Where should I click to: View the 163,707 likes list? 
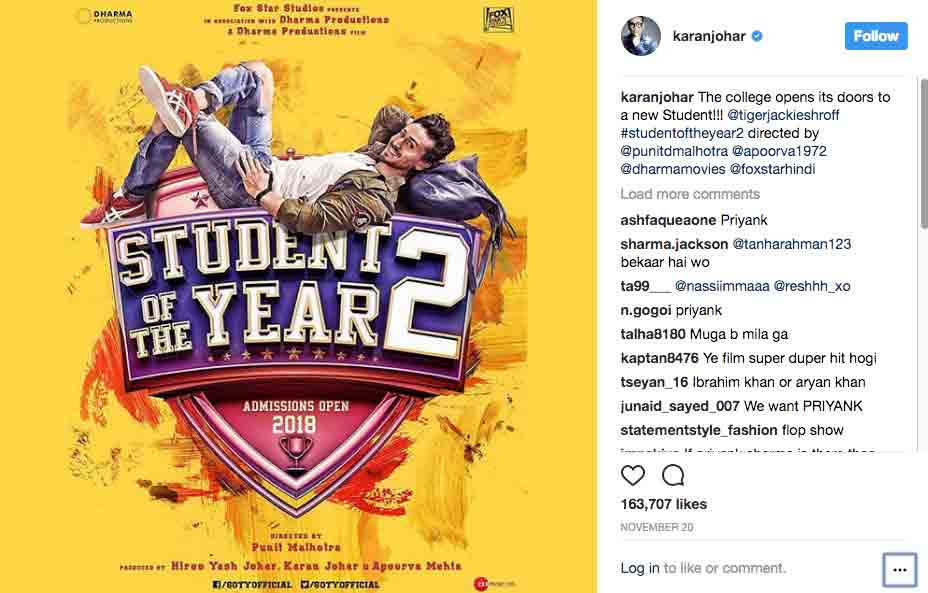pyautogui.click(x=663, y=504)
